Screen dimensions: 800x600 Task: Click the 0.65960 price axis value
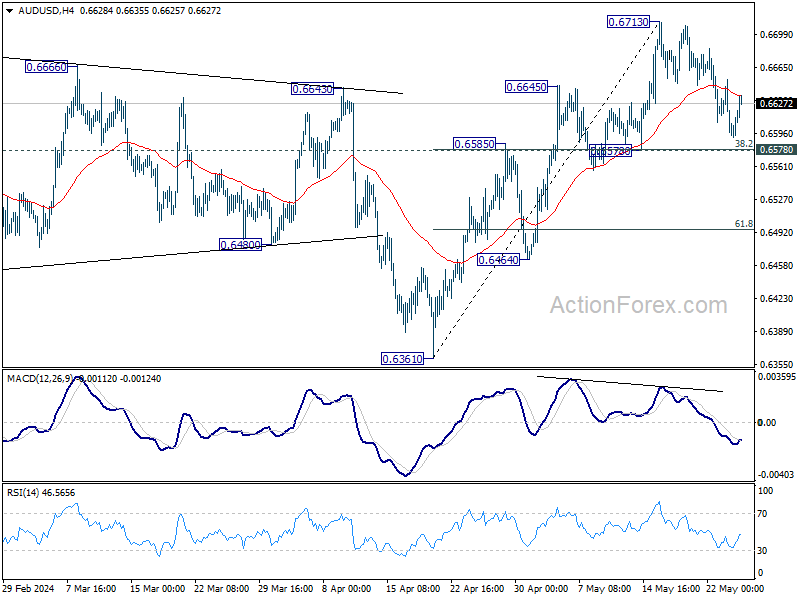(x=777, y=134)
